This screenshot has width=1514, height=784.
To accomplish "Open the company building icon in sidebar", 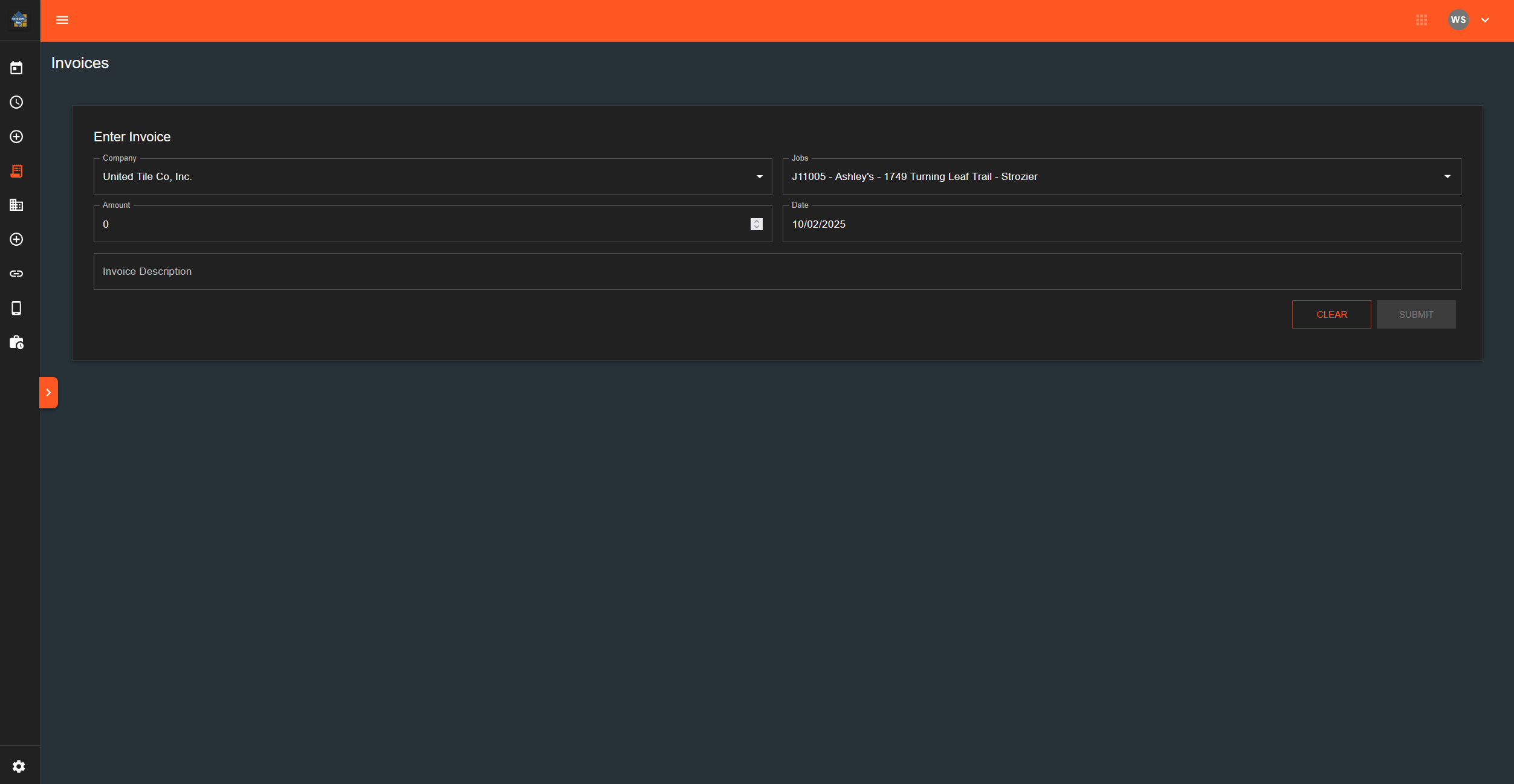I will pyautogui.click(x=16, y=205).
